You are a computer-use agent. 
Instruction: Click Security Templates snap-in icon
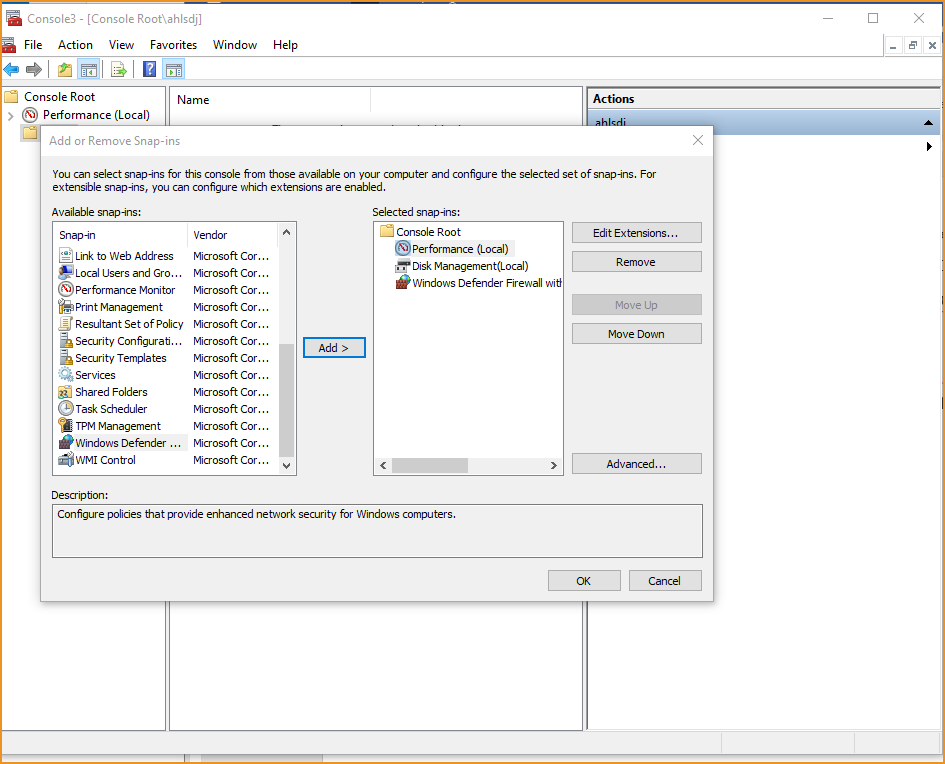coord(66,357)
